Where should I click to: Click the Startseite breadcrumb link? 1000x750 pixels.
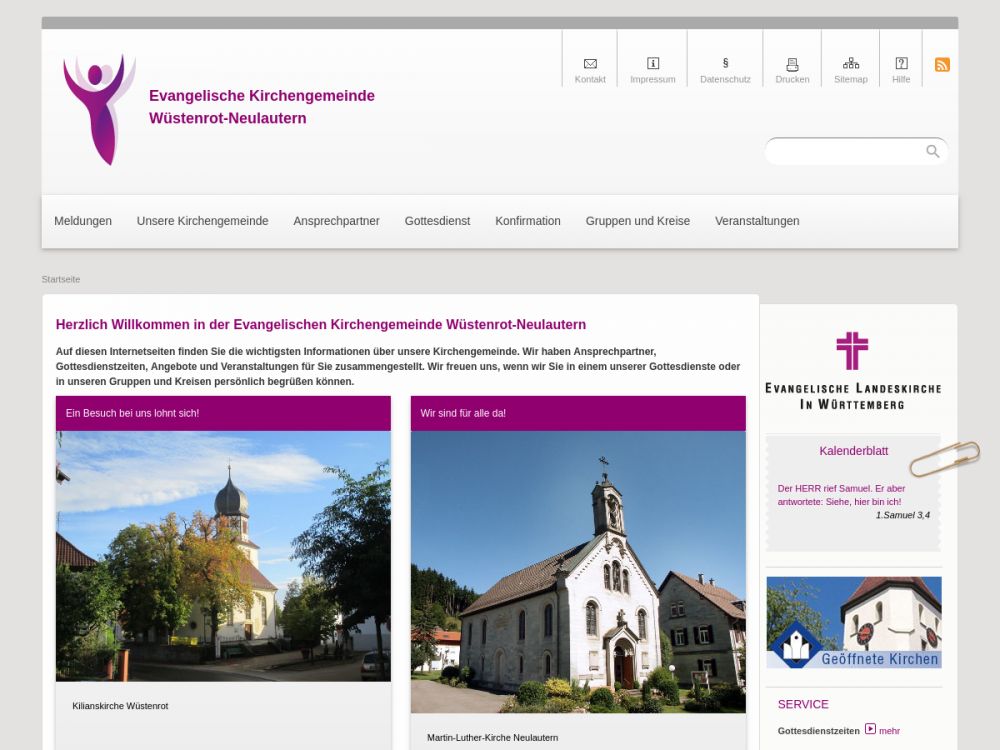click(x=61, y=279)
